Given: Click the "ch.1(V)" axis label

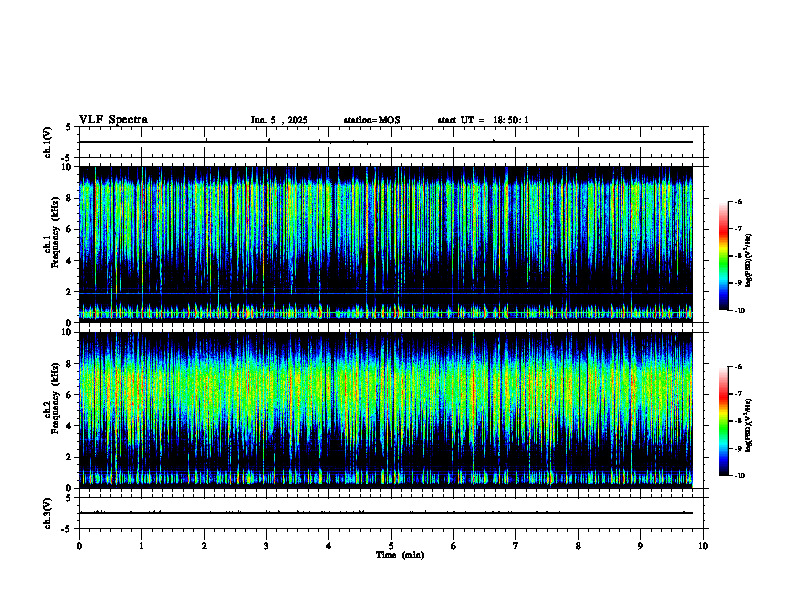Looking at the screenshot, I should click(x=48, y=142).
